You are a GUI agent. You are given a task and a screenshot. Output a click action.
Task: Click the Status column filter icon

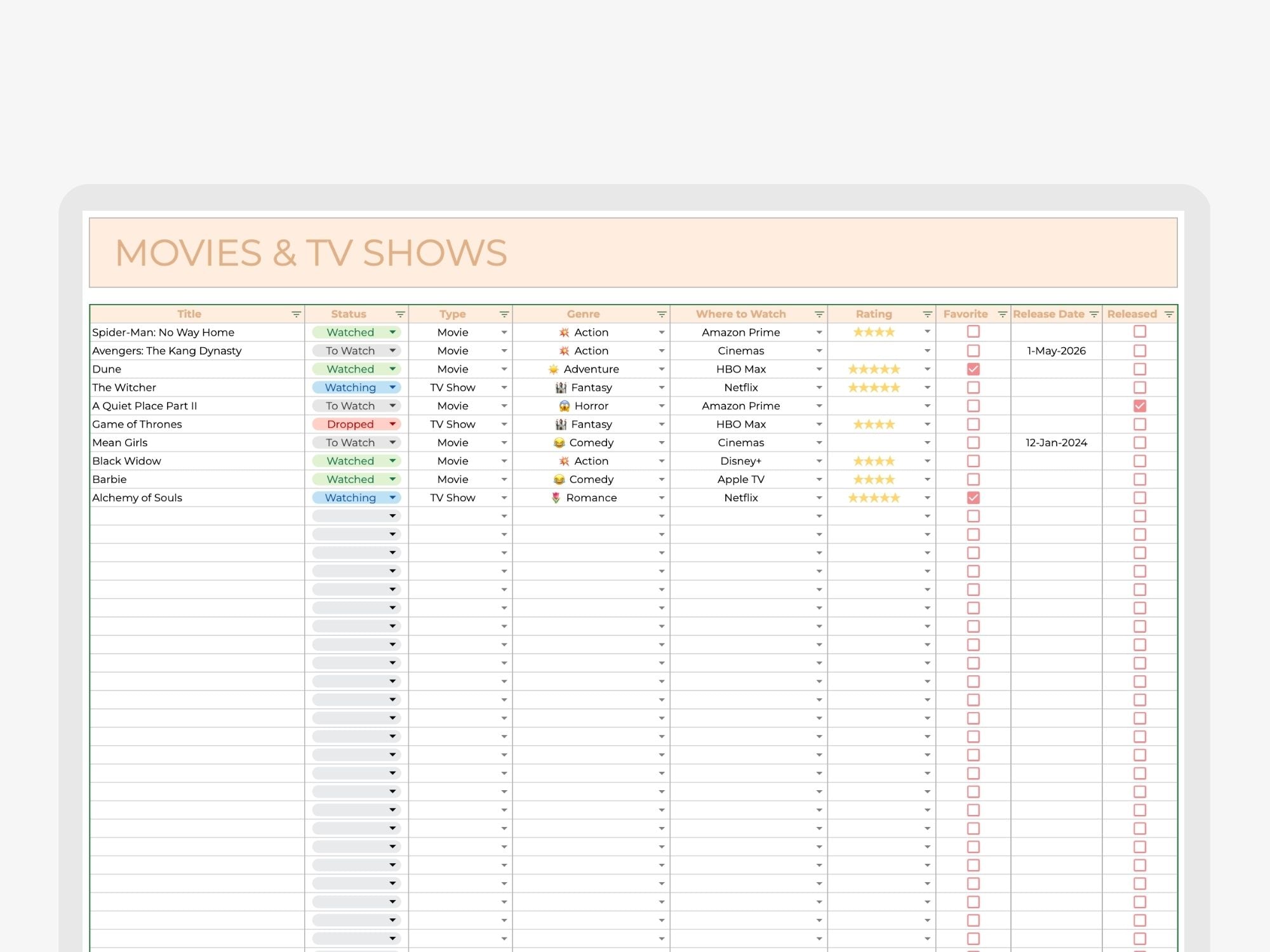(x=400, y=314)
